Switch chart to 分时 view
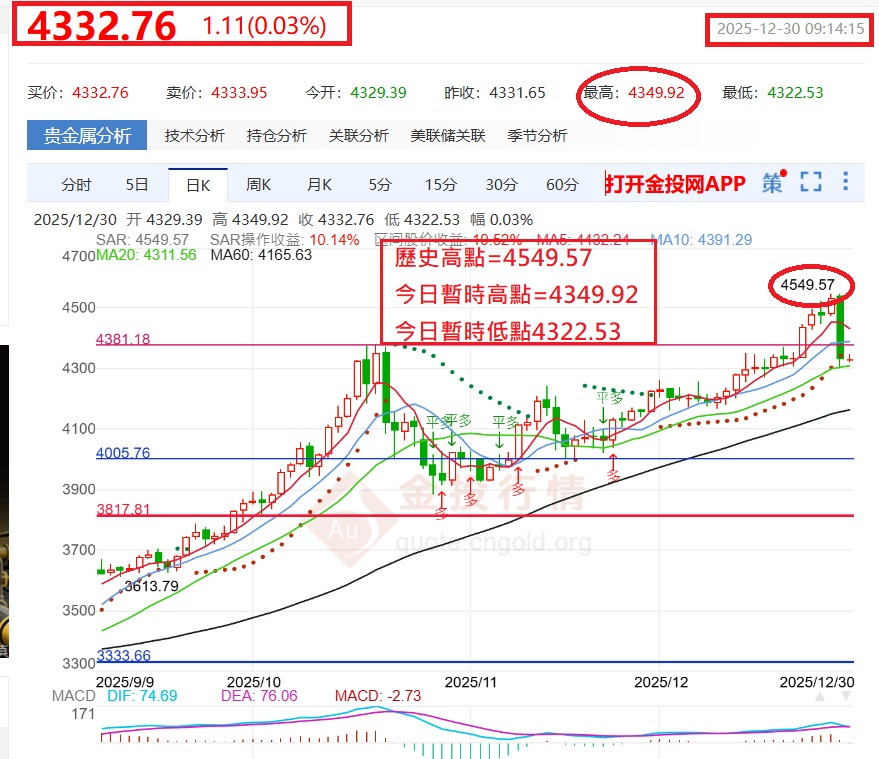This screenshot has width=879, height=759. [76, 184]
